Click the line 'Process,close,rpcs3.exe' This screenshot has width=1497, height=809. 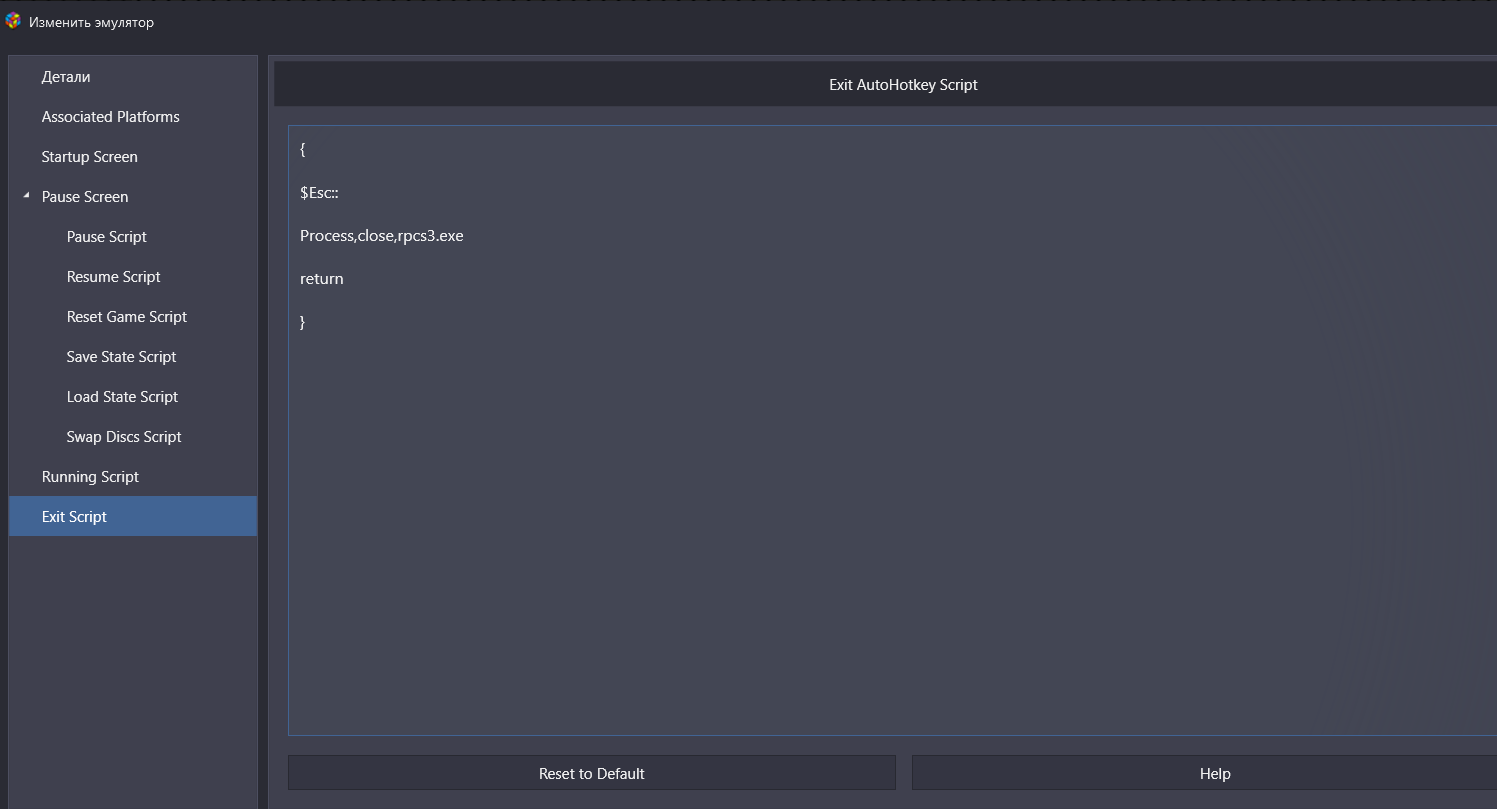click(x=381, y=236)
